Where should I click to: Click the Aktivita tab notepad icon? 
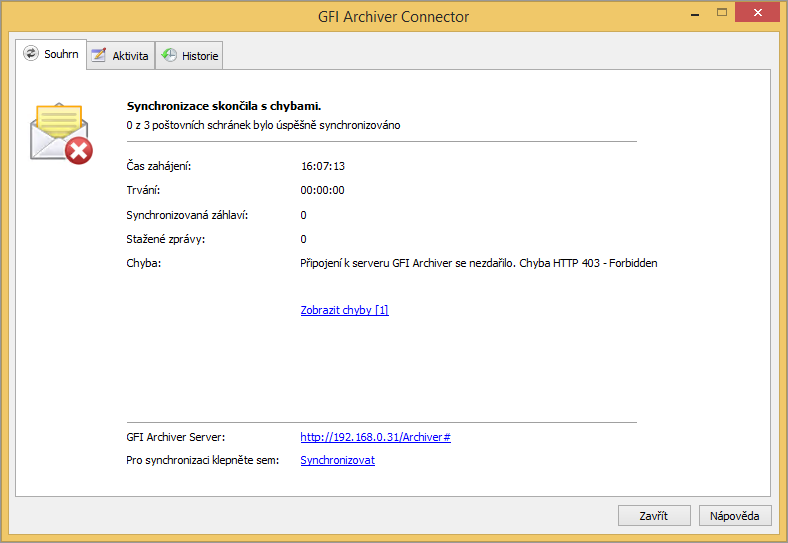pos(99,55)
